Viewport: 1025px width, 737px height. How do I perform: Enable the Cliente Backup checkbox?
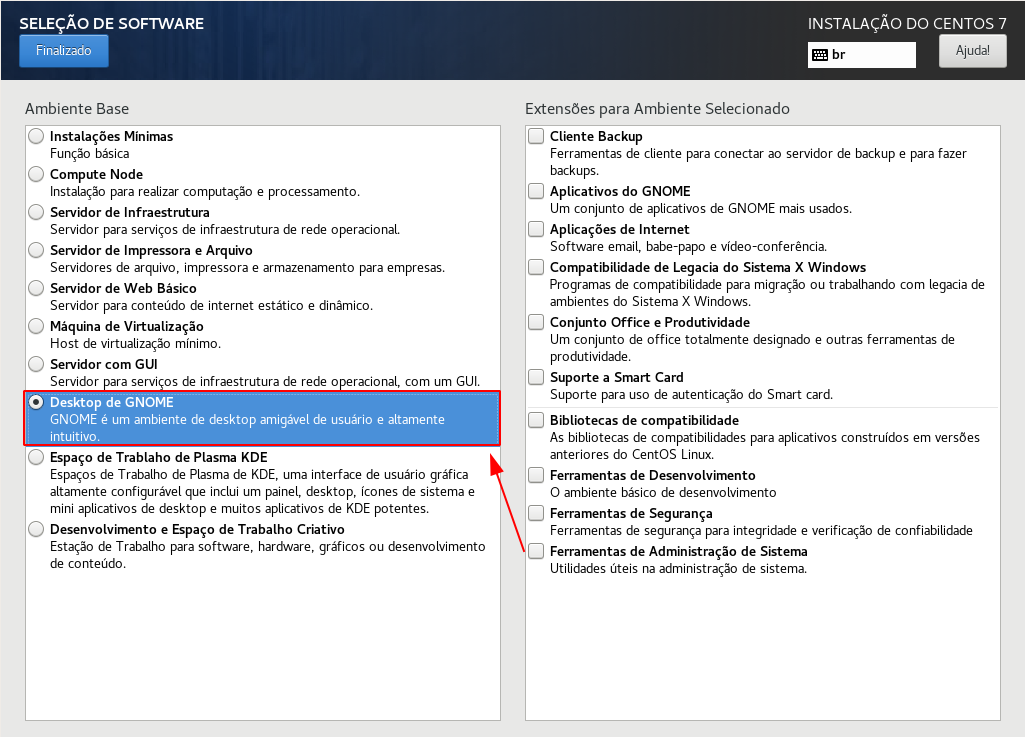(536, 136)
